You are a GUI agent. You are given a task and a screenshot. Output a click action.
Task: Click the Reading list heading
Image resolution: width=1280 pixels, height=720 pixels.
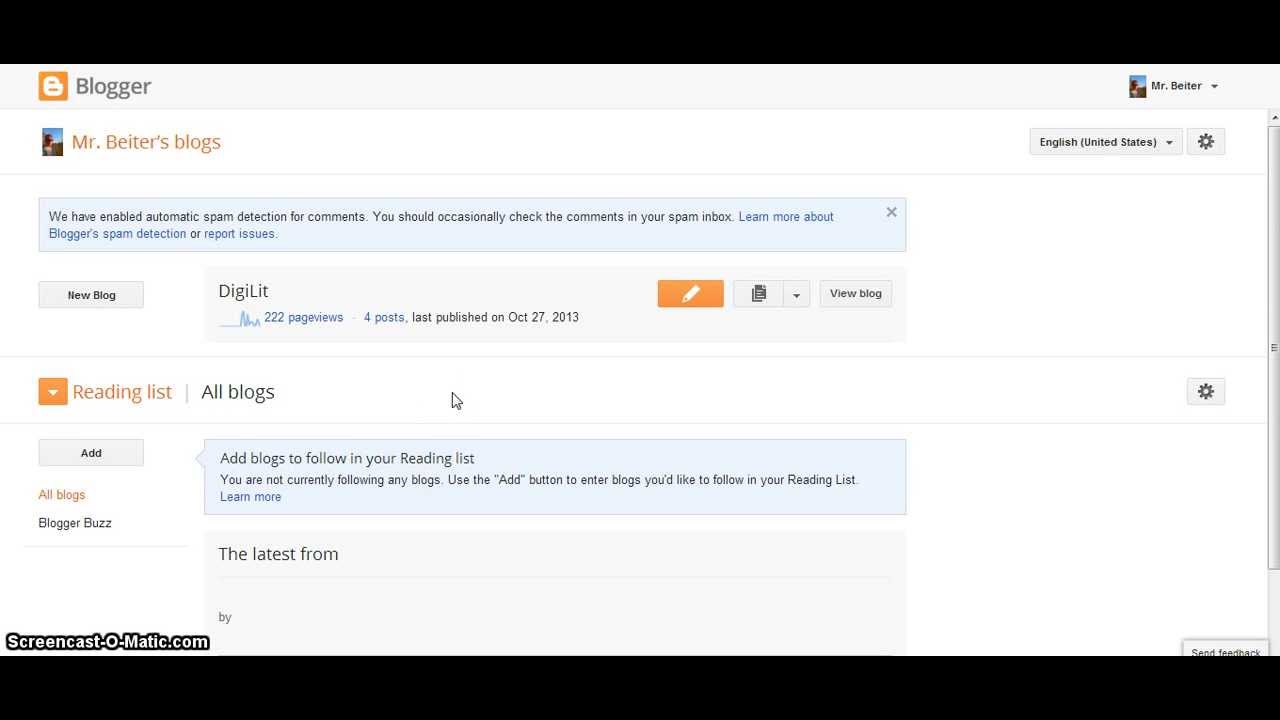122,392
